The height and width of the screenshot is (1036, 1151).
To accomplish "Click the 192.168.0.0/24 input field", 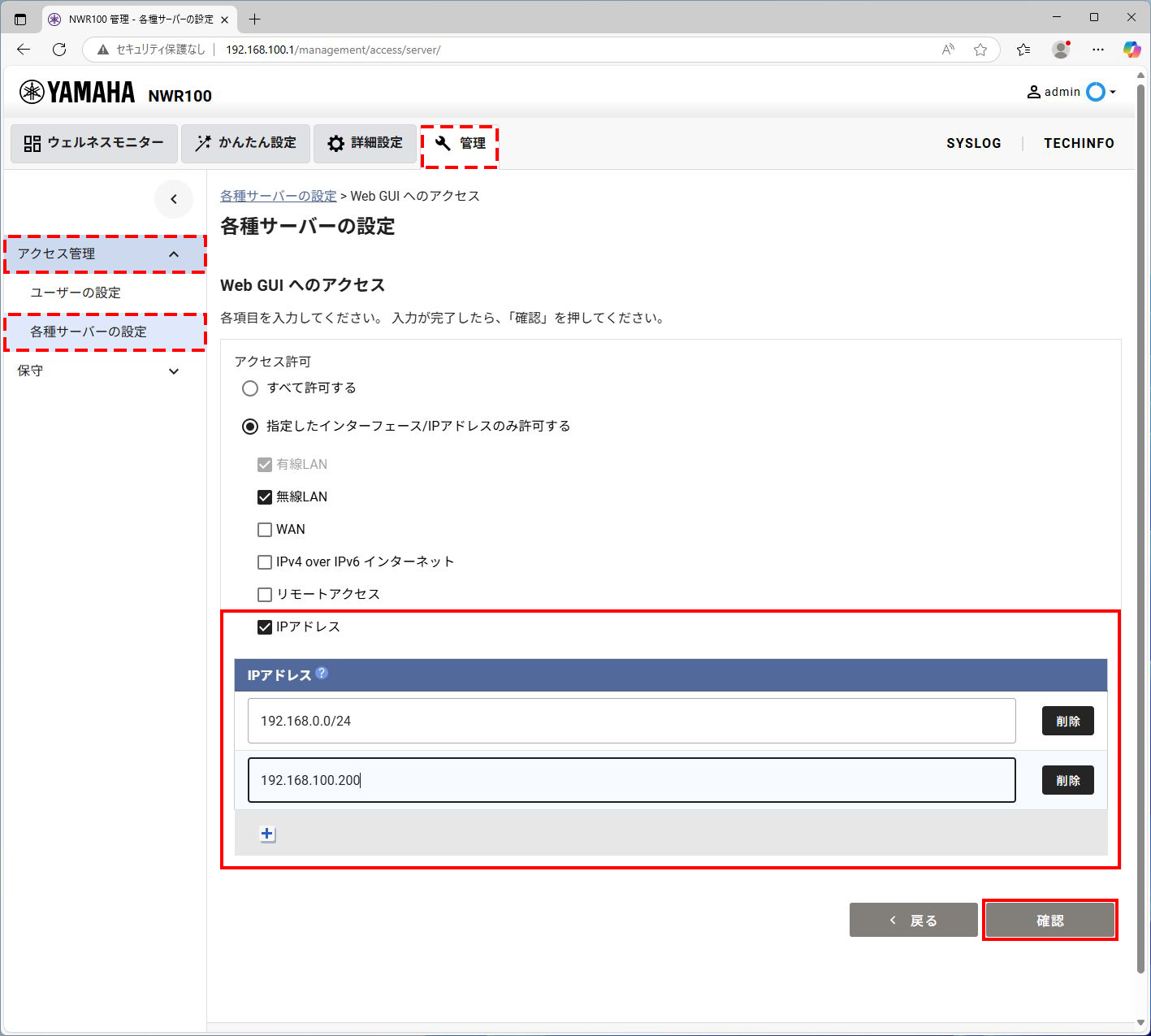I will 631,720.
